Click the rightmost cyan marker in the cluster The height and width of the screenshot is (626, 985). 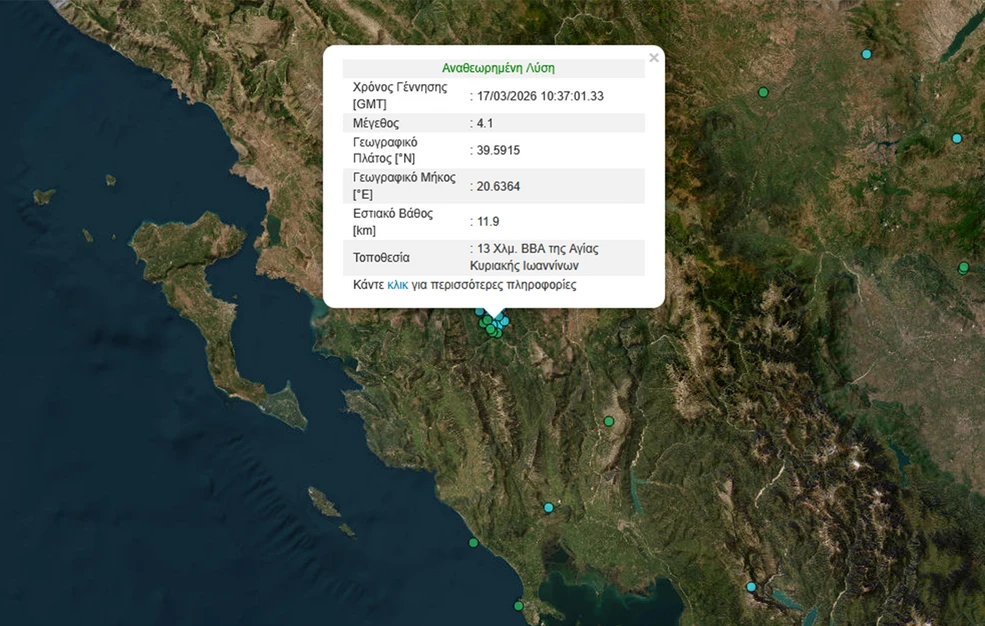pos(505,321)
